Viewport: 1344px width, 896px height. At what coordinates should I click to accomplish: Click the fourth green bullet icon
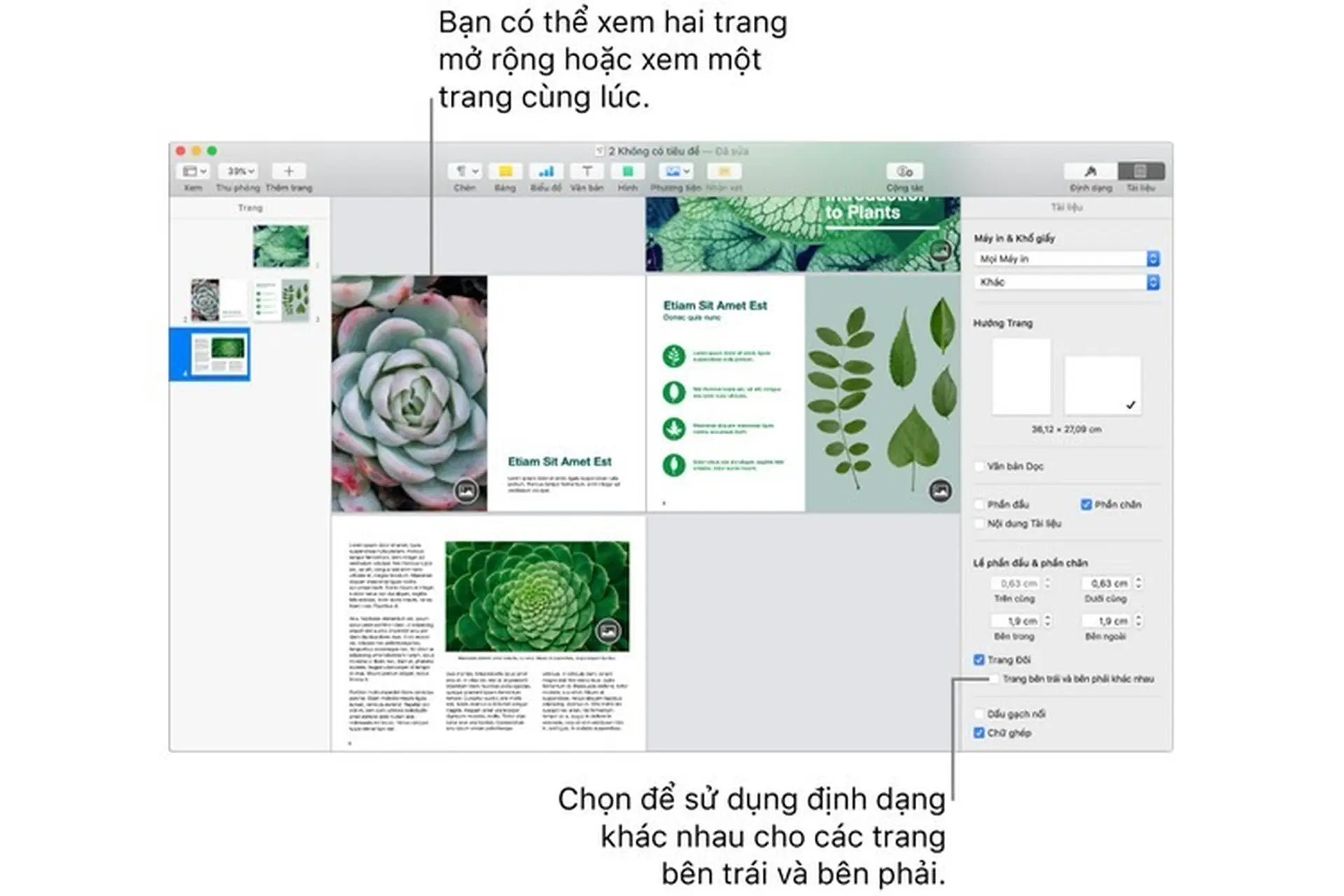(x=674, y=465)
